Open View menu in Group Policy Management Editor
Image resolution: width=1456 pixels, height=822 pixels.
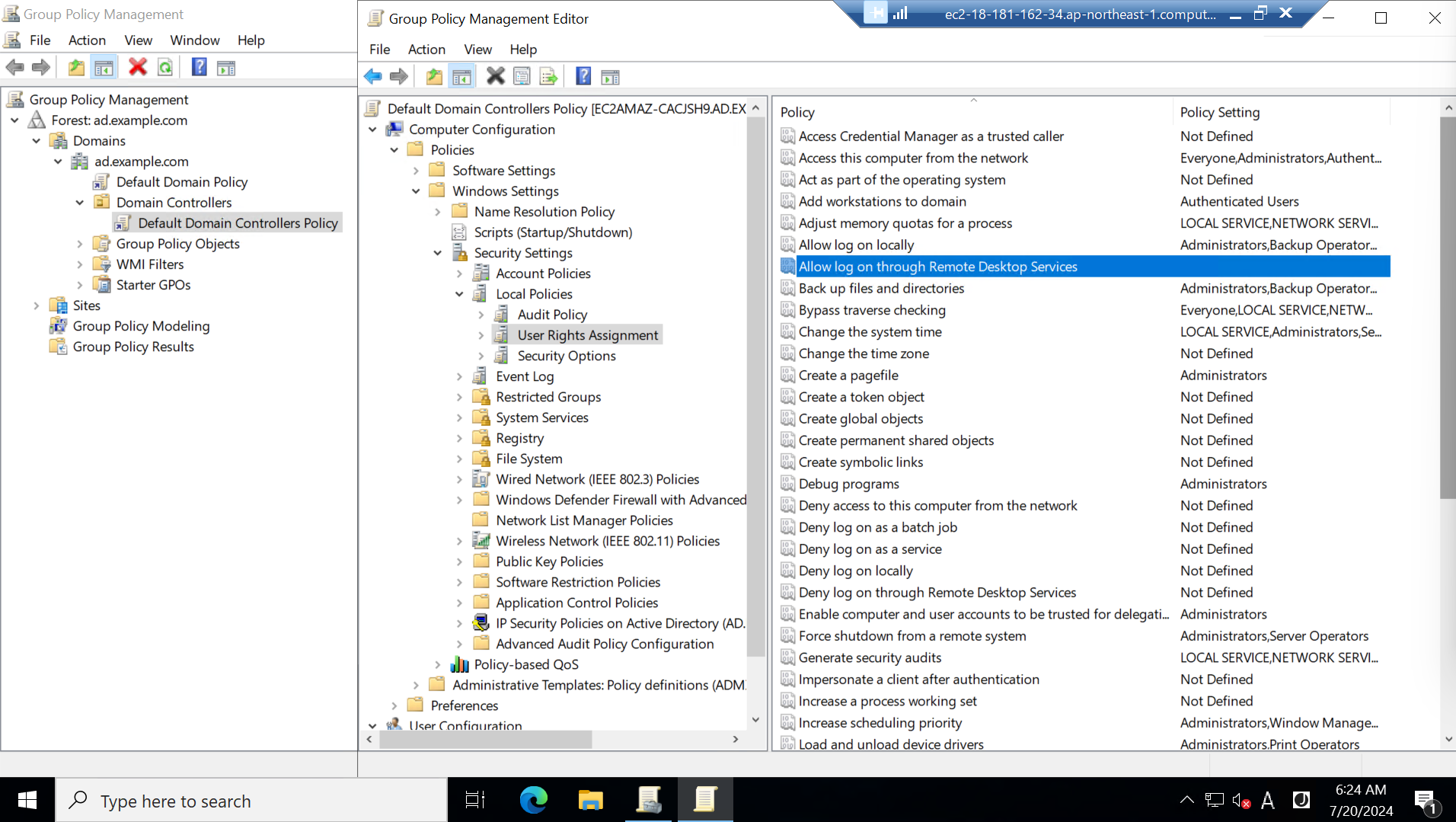tap(477, 50)
